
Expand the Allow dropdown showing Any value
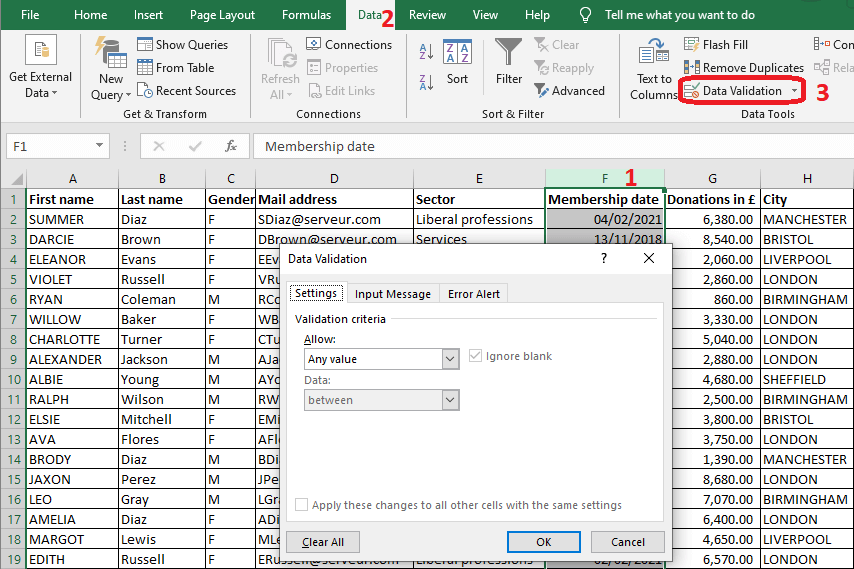point(450,359)
